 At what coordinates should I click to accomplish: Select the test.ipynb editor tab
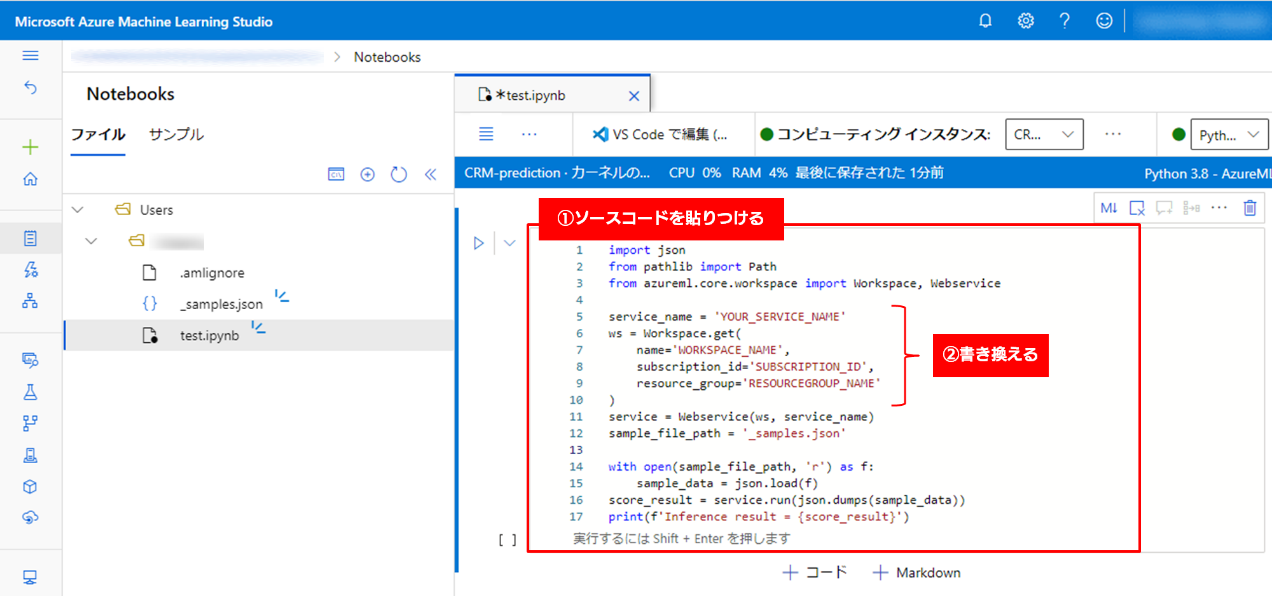(x=552, y=95)
